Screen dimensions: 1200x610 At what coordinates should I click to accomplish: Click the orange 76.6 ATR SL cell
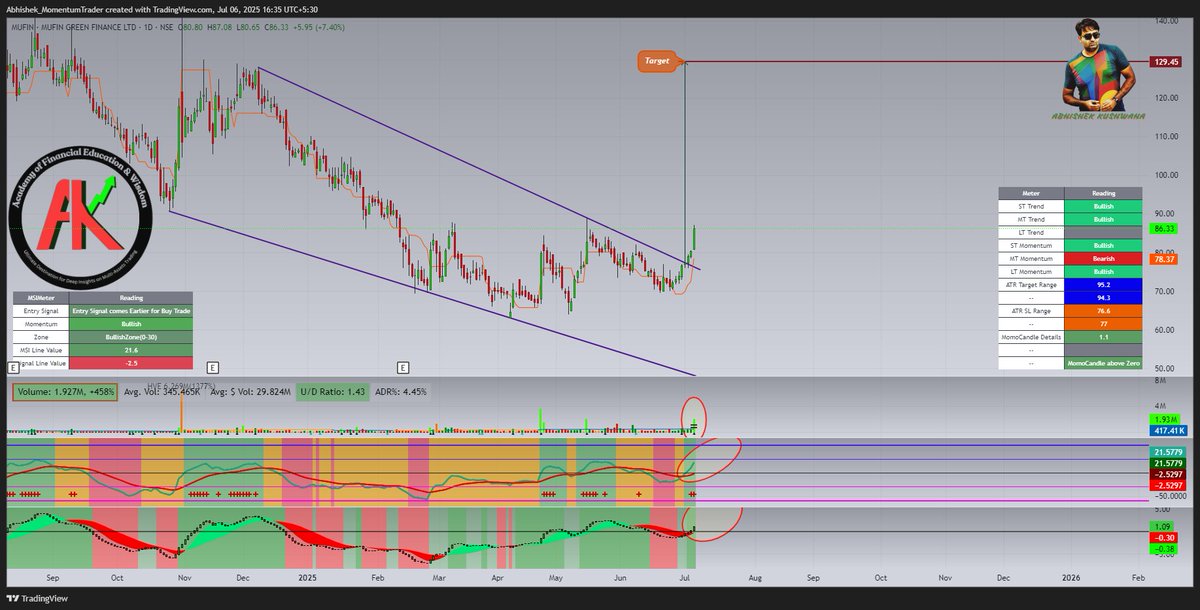pos(1103,311)
